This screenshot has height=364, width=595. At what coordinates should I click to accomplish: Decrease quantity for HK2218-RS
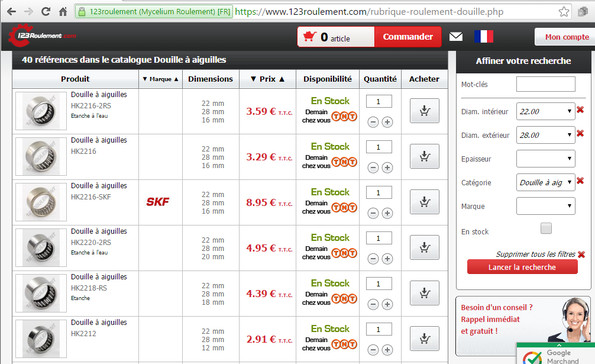(x=373, y=304)
